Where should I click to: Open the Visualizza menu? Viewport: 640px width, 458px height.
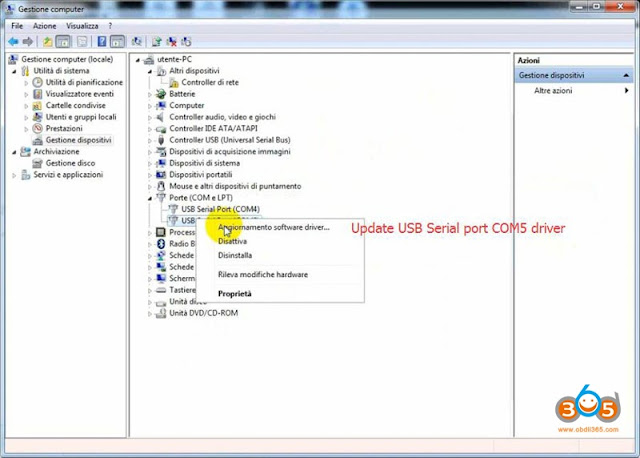82,26
